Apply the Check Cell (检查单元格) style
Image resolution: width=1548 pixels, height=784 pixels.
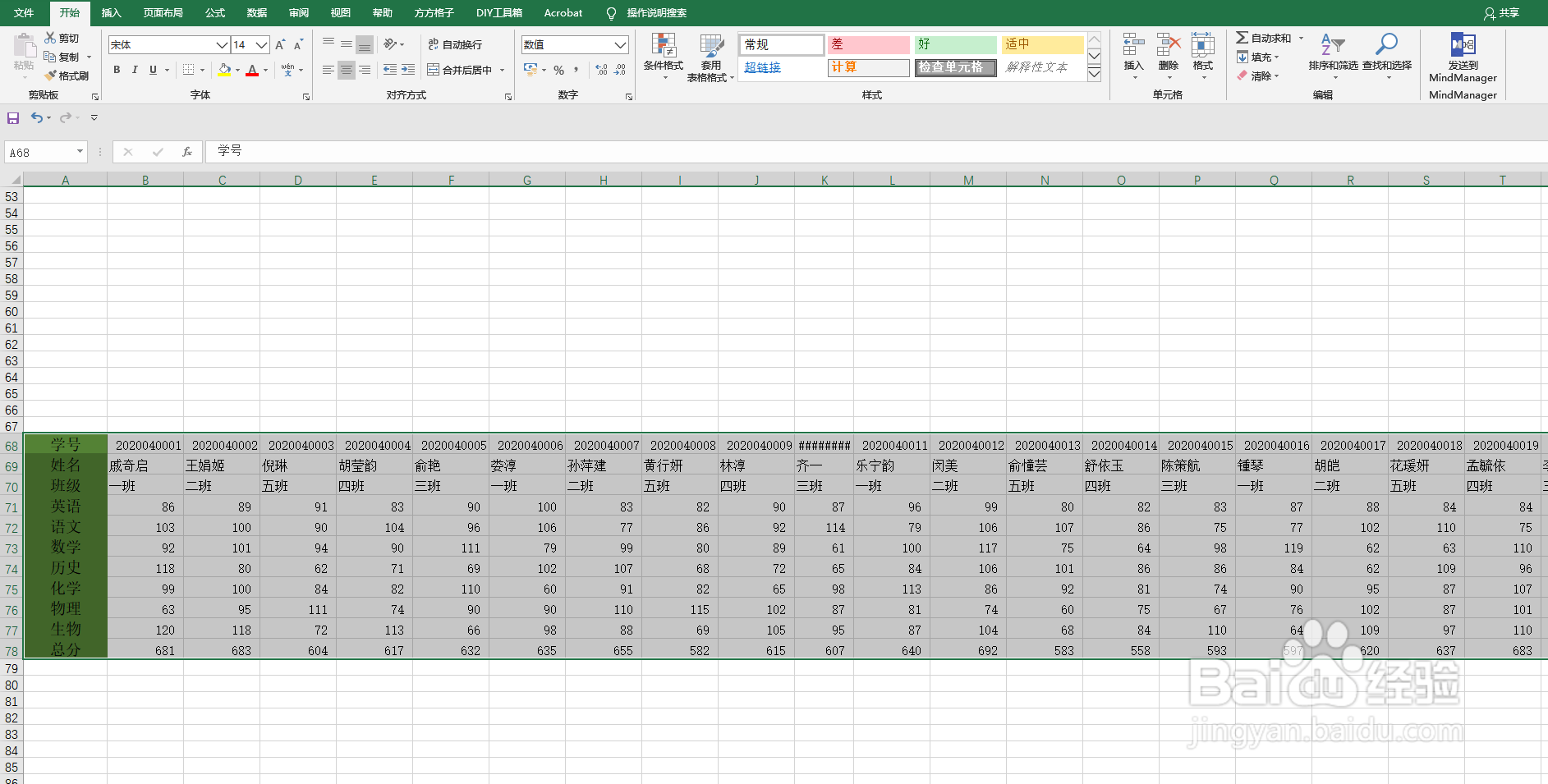click(955, 67)
